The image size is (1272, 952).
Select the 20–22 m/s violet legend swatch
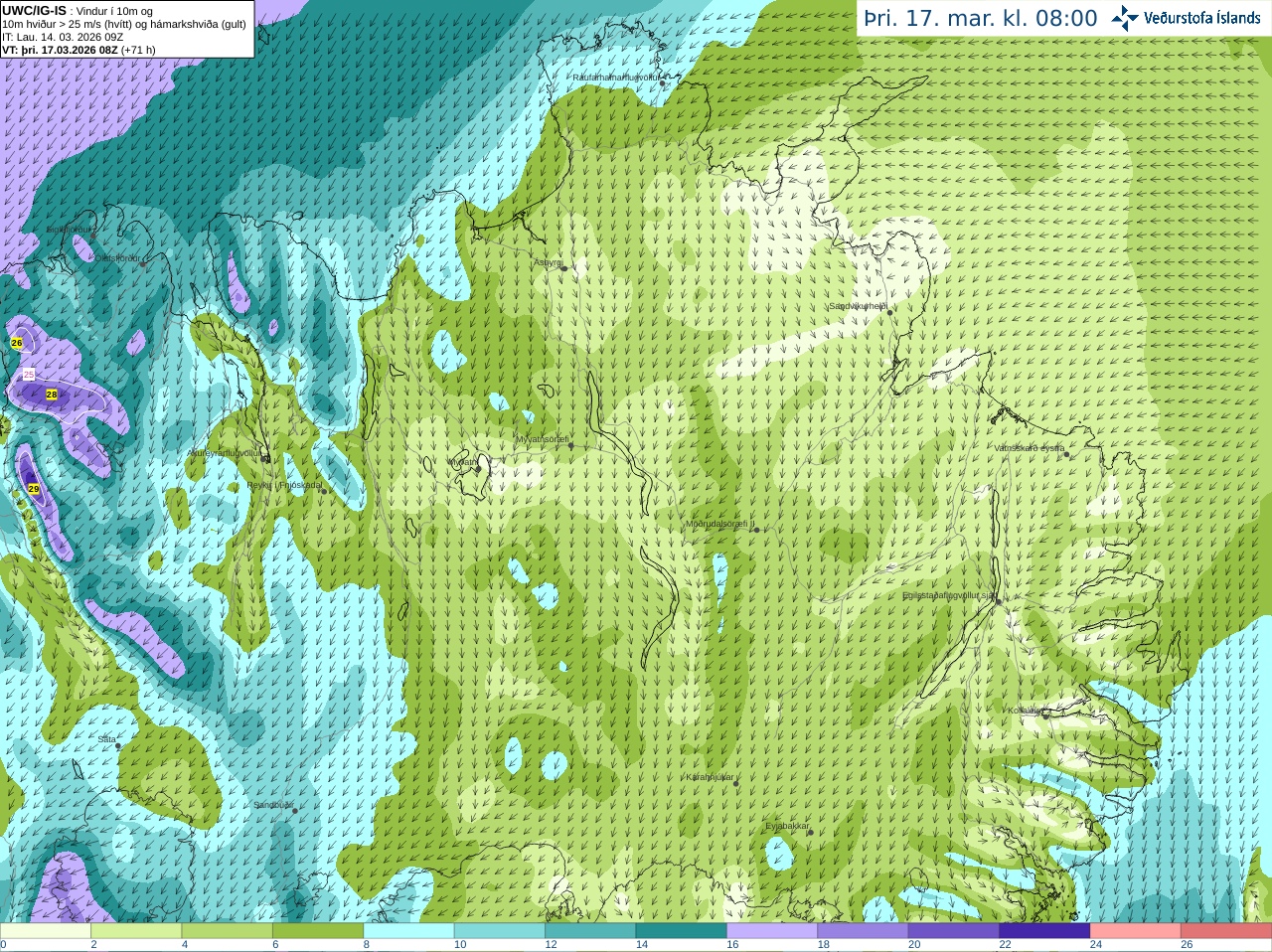pyautogui.click(x=954, y=931)
